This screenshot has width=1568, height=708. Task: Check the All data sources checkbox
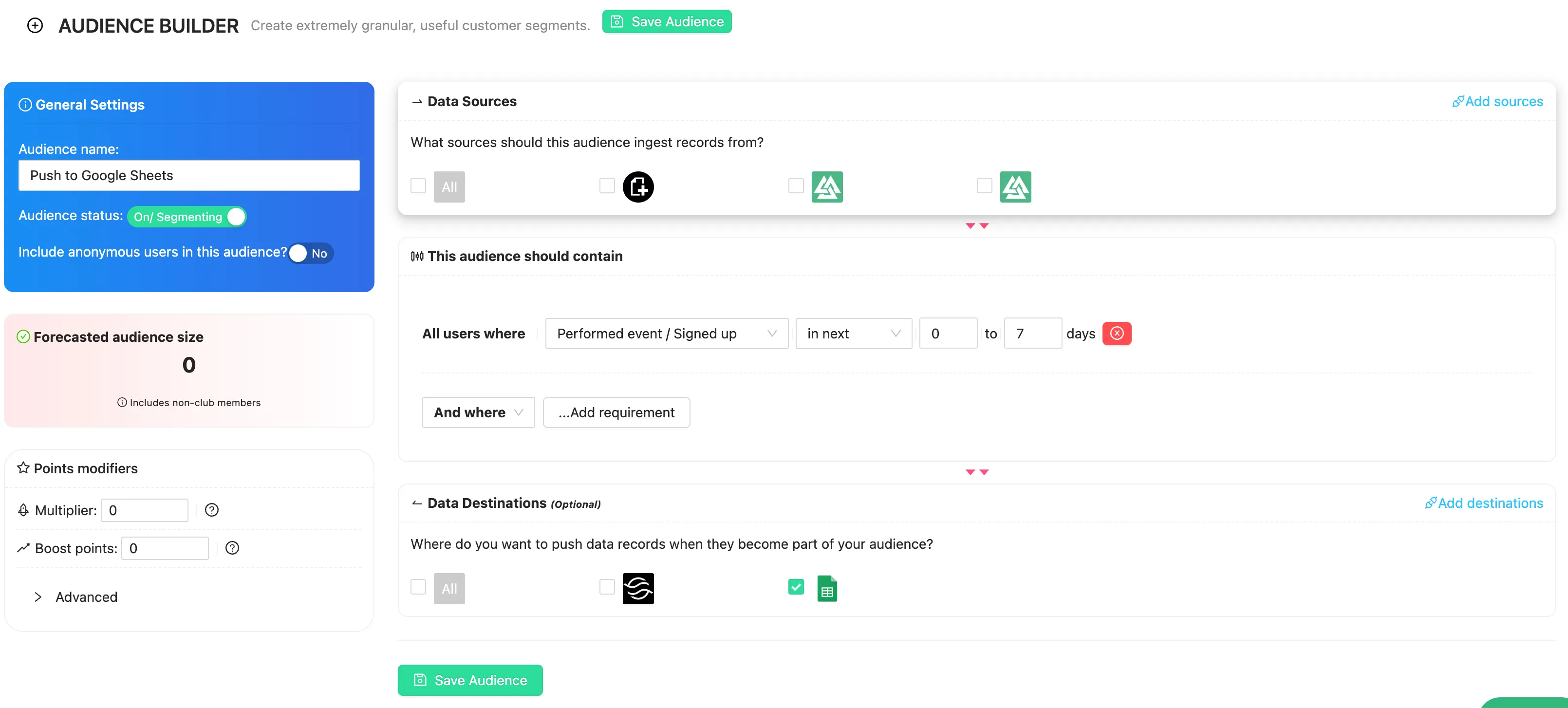pyautogui.click(x=418, y=185)
